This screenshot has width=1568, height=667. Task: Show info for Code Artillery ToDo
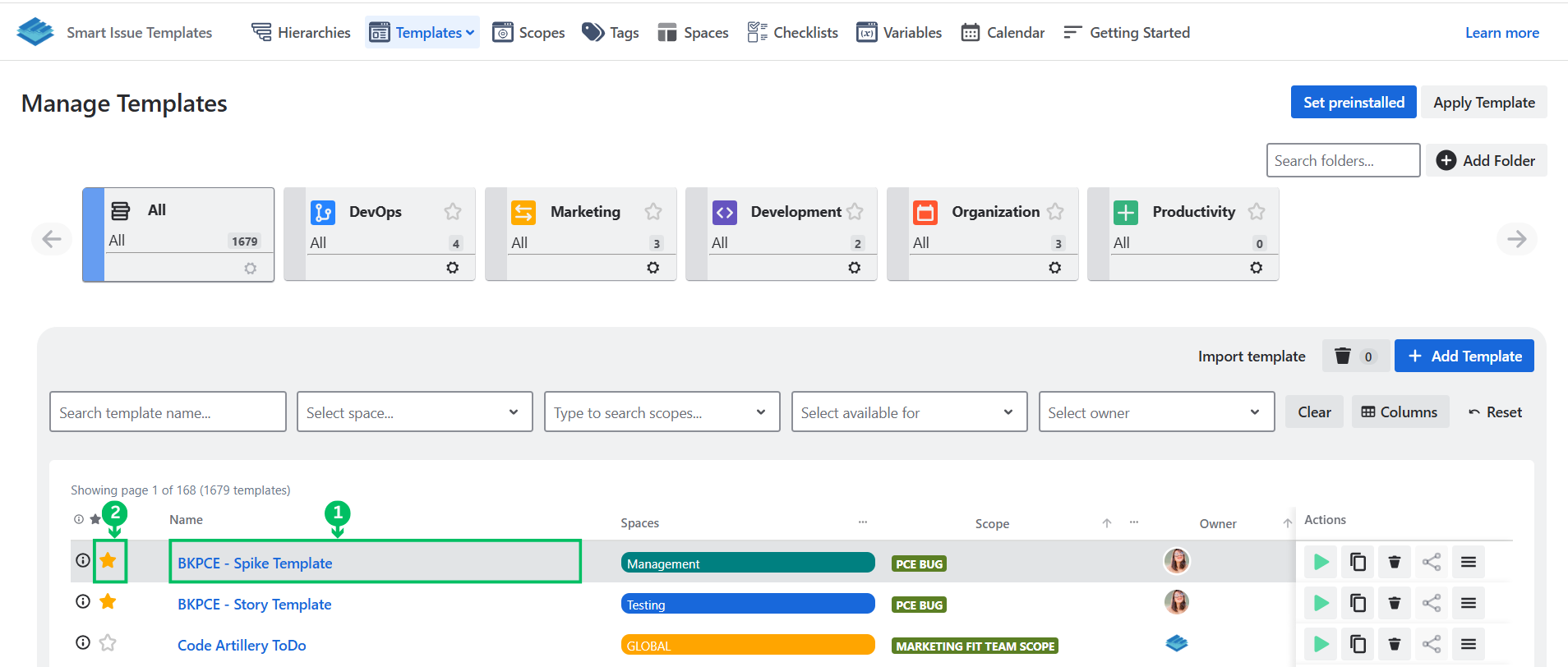click(x=83, y=642)
